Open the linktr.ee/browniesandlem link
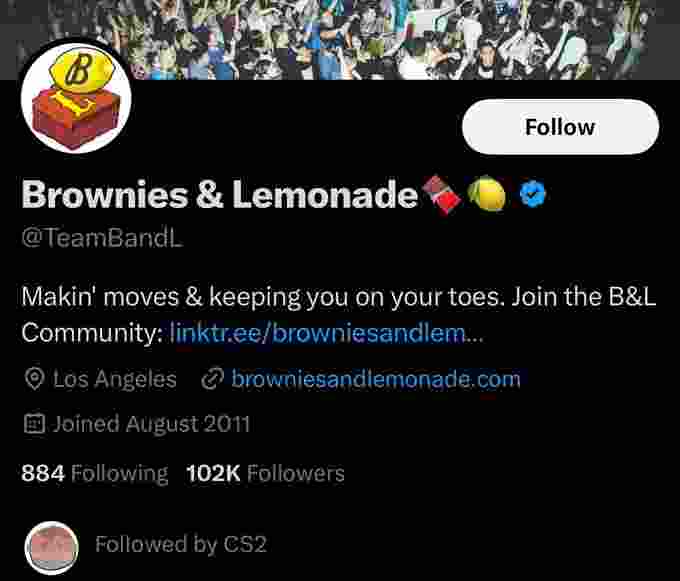Viewport: 680px width, 581px height. [326, 333]
